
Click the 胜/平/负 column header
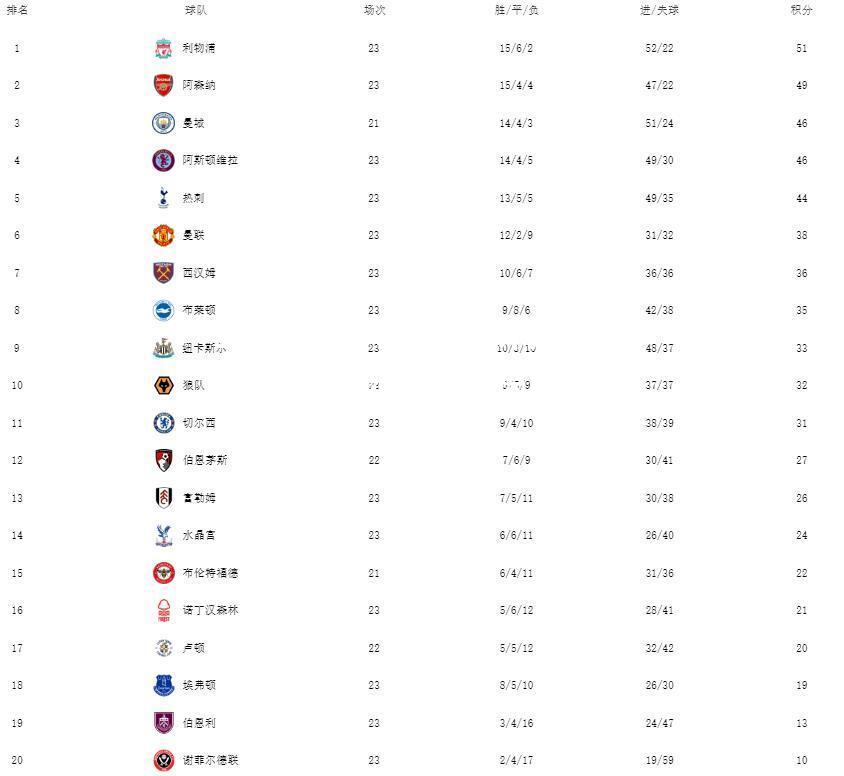[x=516, y=10]
